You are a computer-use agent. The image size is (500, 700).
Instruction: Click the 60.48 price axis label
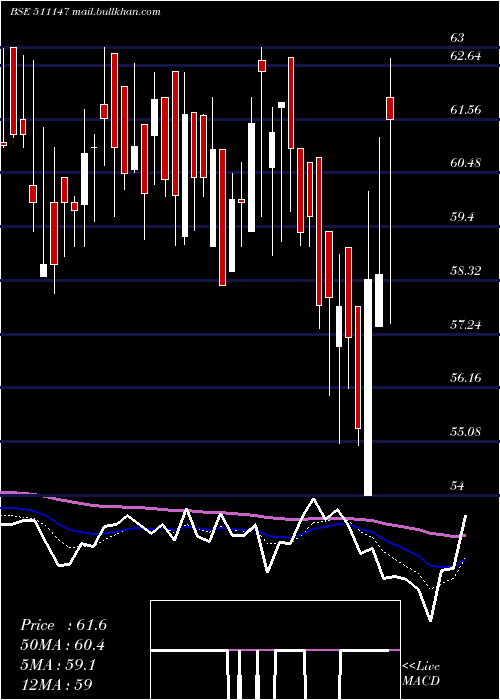(466, 163)
